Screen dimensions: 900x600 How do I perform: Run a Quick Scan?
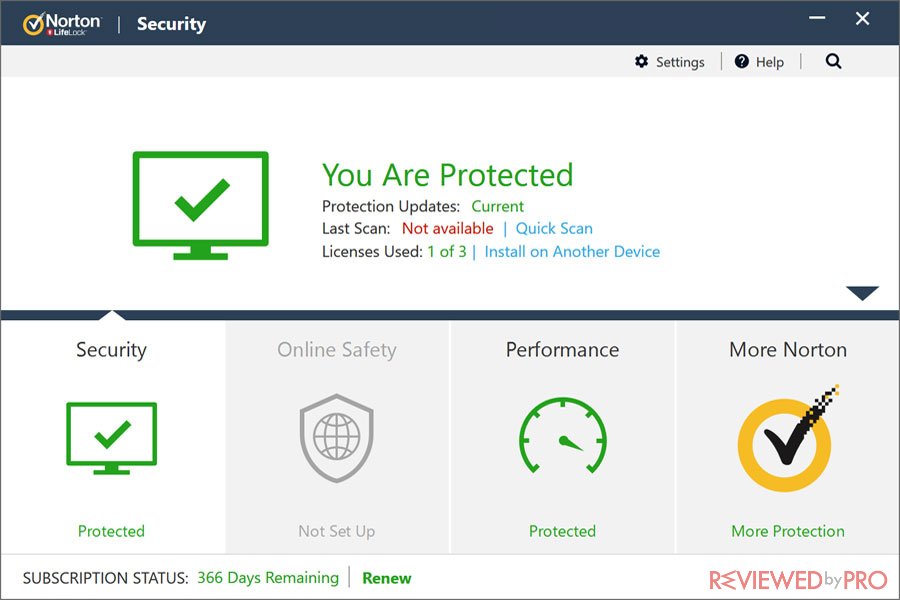[x=554, y=229]
